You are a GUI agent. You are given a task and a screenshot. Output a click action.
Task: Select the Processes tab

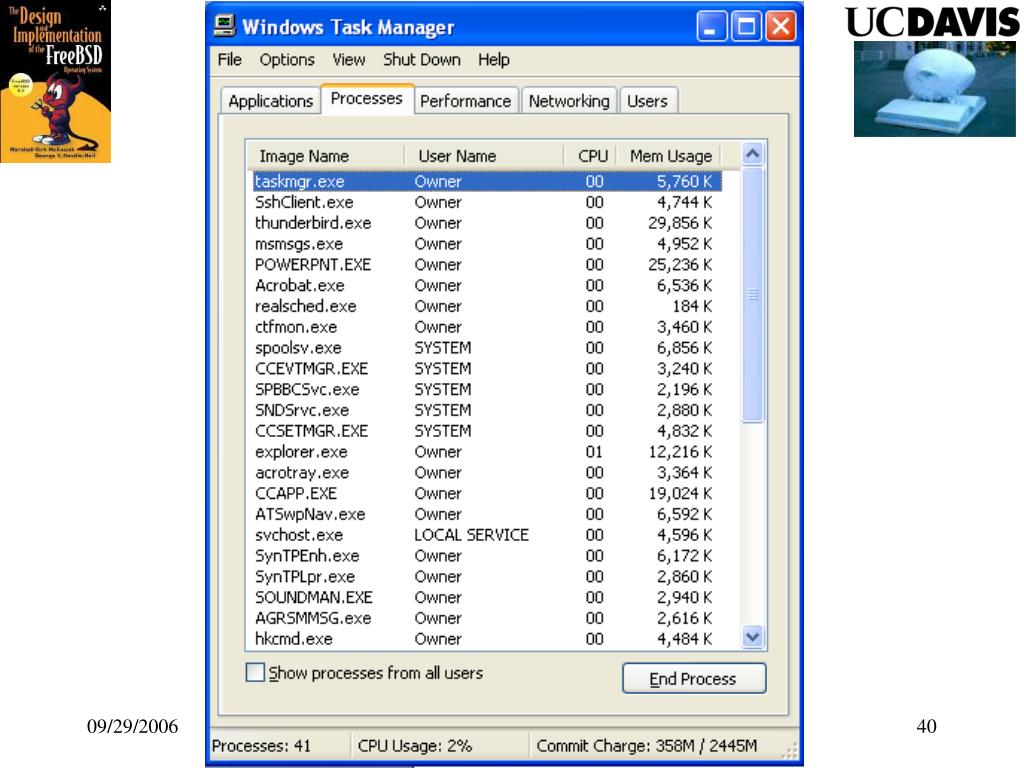(366, 99)
